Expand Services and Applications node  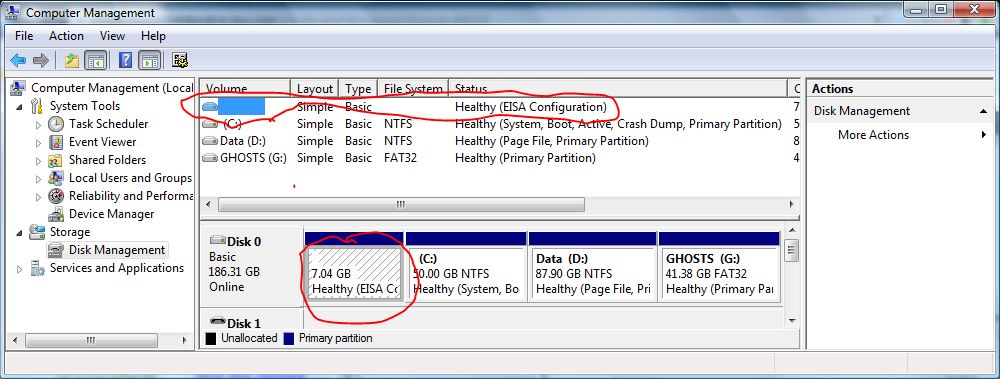point(19,269)
